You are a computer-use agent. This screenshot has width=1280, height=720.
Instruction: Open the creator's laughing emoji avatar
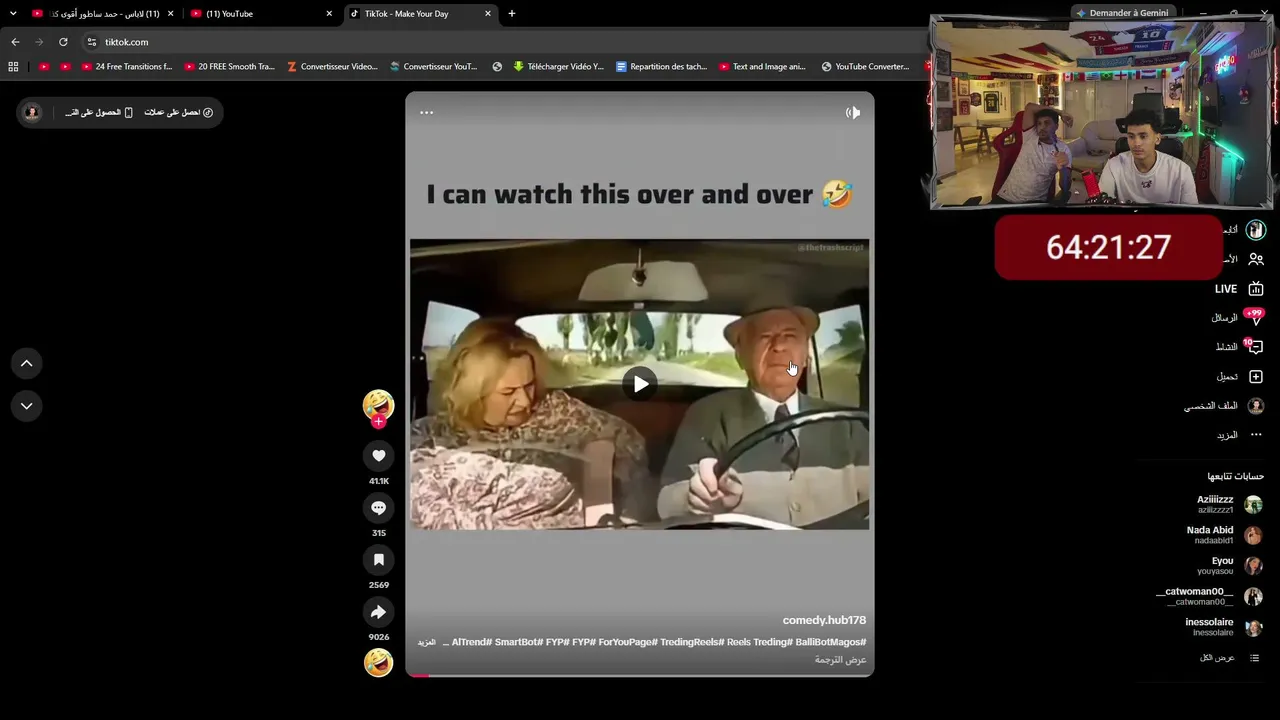[x=378, y=404]
